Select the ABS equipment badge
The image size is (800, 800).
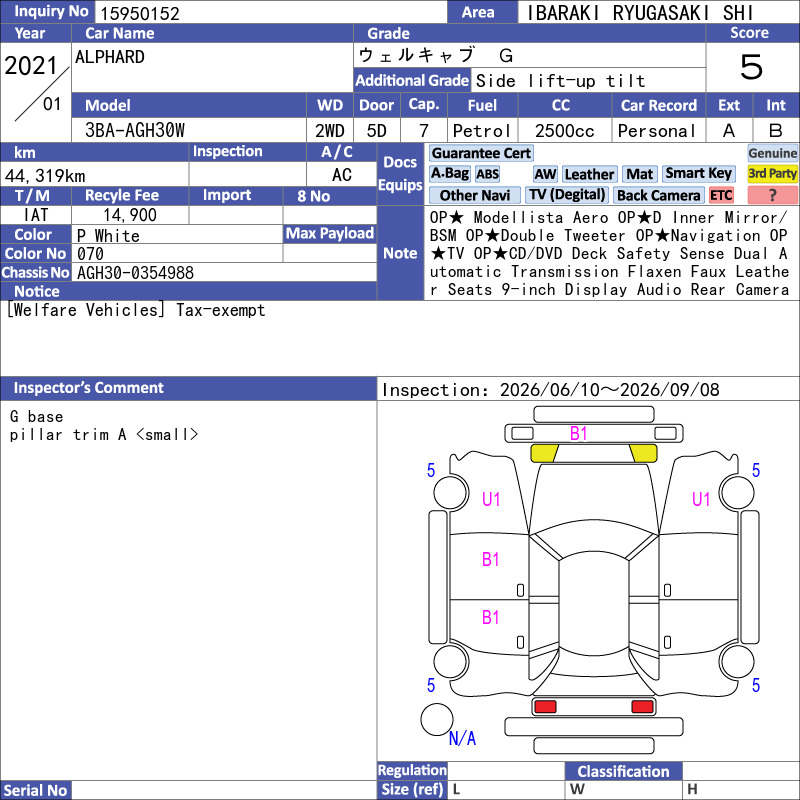click(488, 174)
